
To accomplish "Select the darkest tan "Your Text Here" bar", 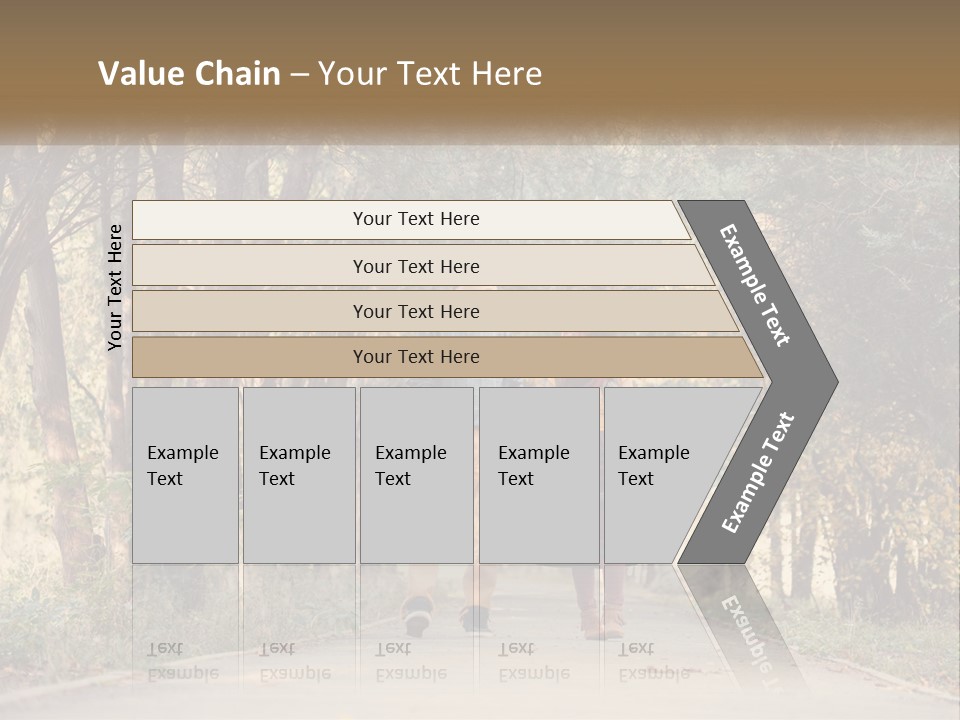I will pos(415,357).
